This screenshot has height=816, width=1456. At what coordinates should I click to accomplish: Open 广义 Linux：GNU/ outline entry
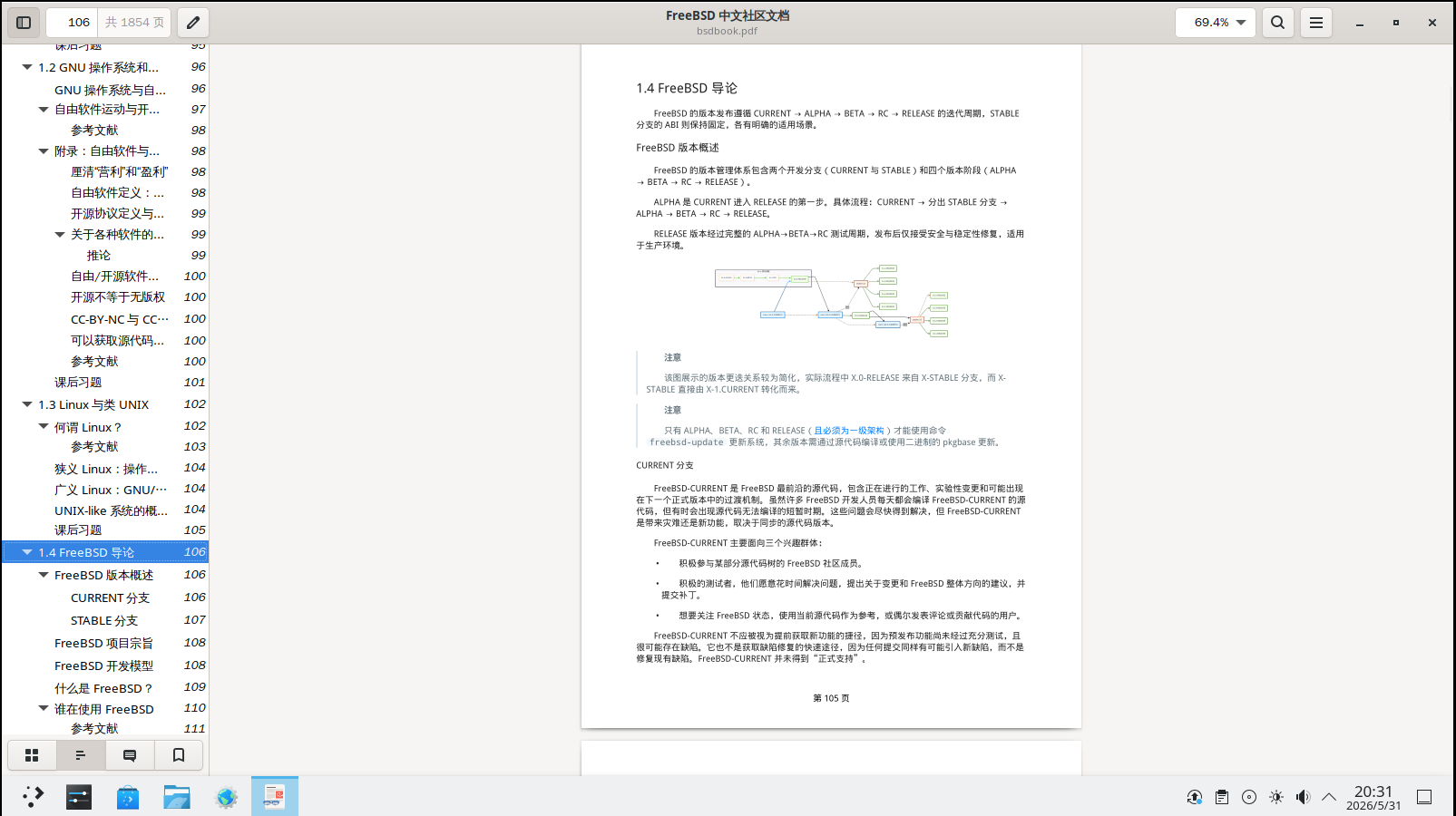[110, 490]
